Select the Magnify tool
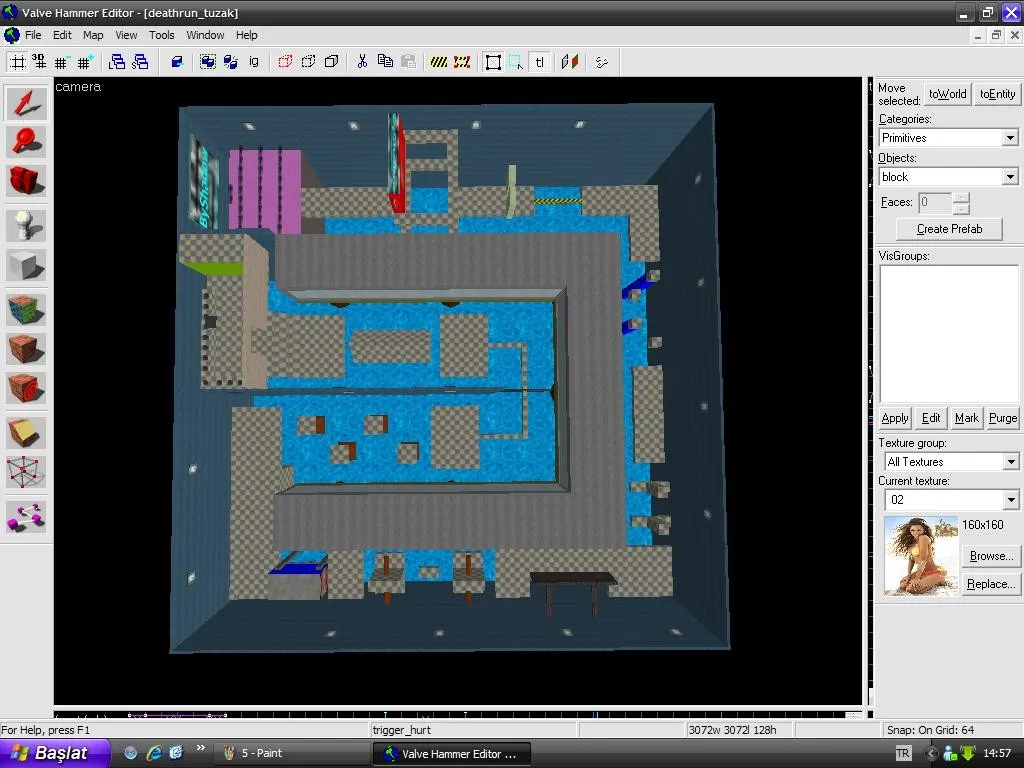1024x768 pixels. click(x=26, y=142)
